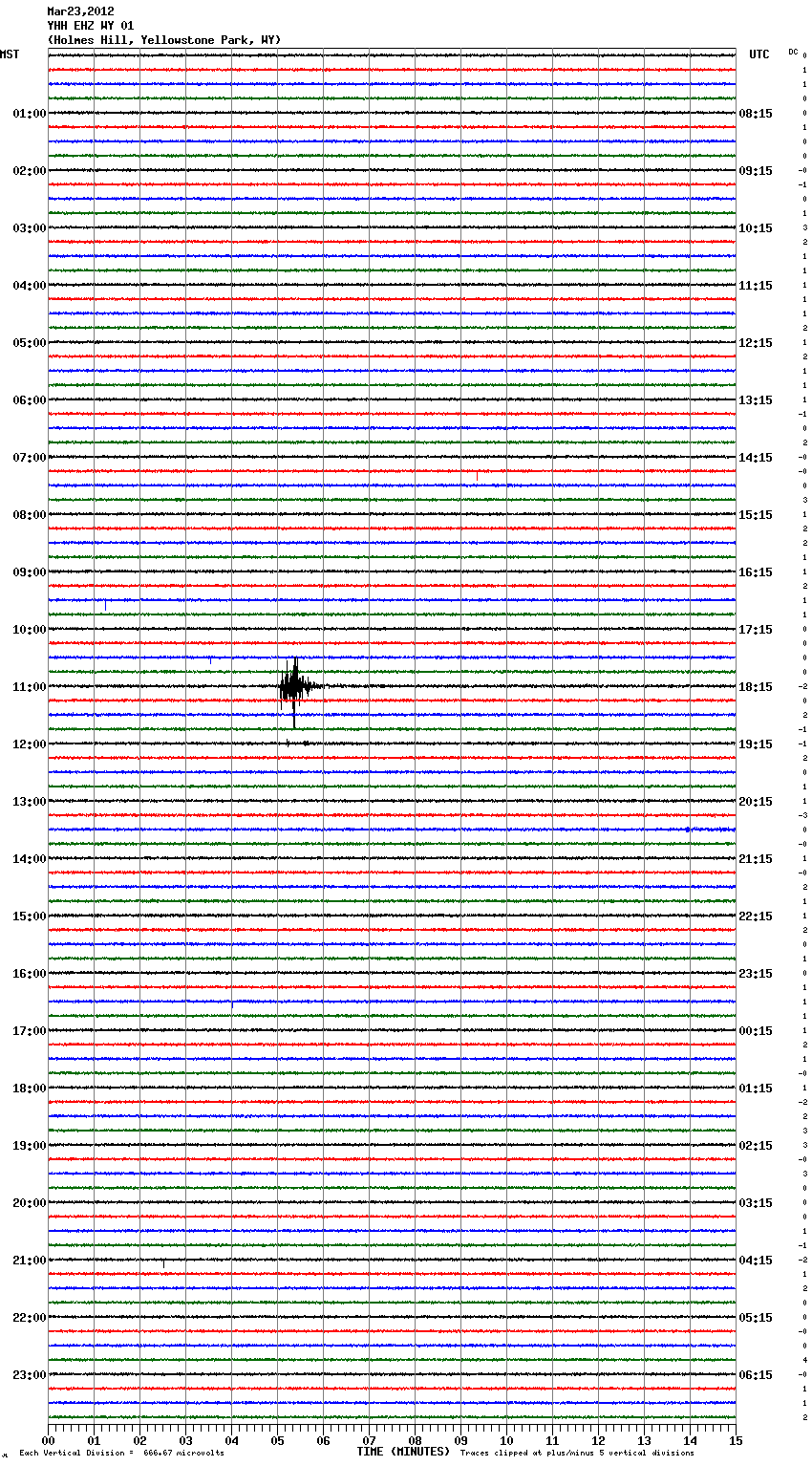The height and width of the screenshot is (1466, 812).
Task: Select the 16:00 MST time label
Action: pos(30,974)
